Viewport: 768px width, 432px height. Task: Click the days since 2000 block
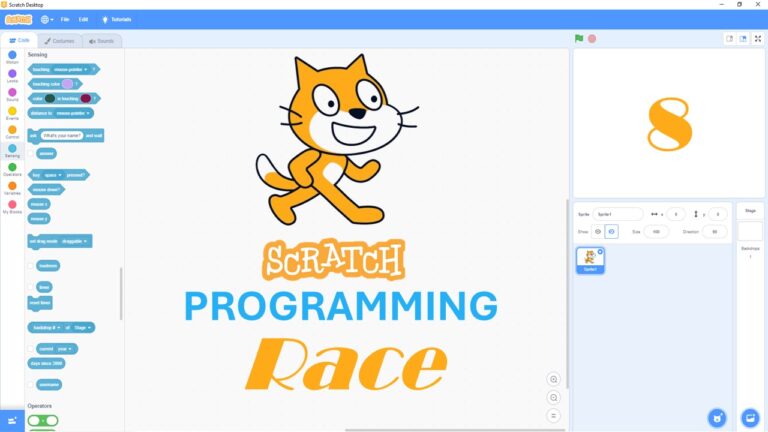47,363
